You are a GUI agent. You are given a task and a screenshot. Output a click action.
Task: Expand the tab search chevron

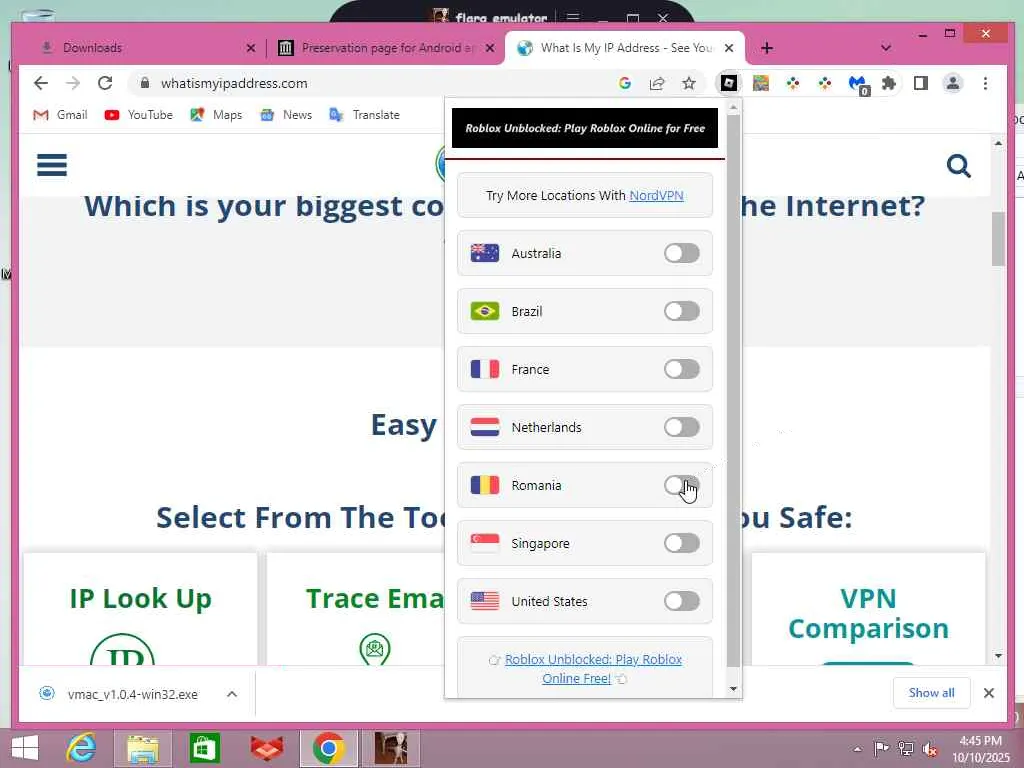click(886, 48)
